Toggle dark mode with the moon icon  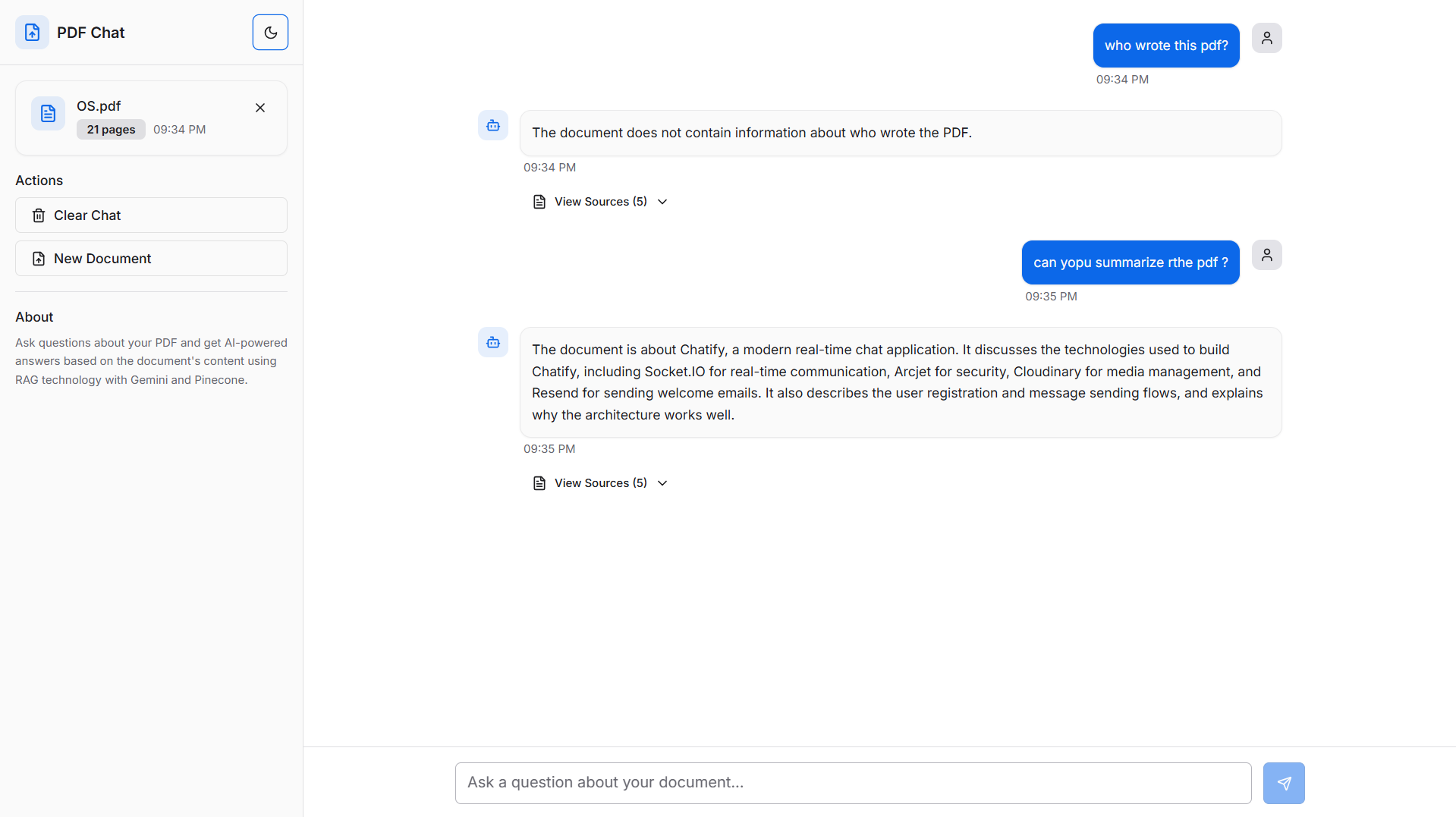(270, 33)
